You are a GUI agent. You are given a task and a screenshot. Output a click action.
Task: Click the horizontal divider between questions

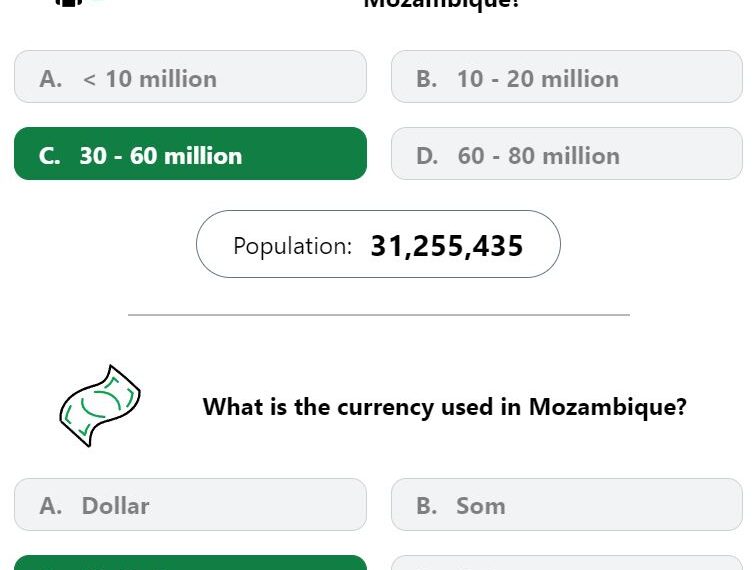378,315
